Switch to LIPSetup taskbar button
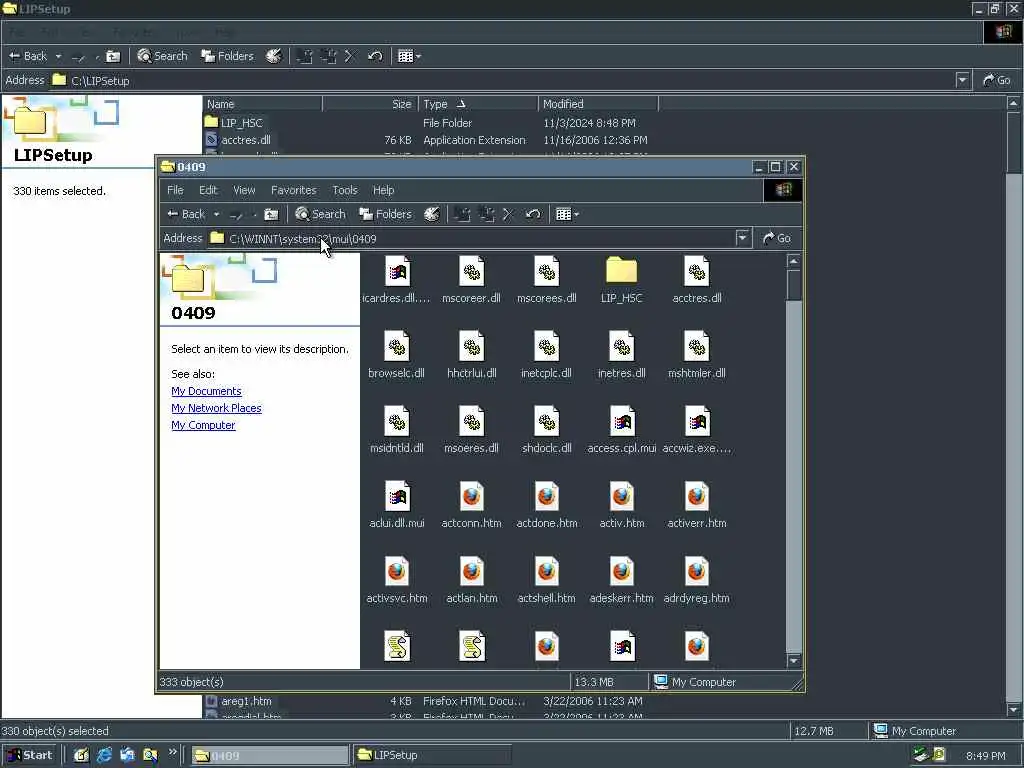Screen dimensions: 1024x768 (431, 755)
